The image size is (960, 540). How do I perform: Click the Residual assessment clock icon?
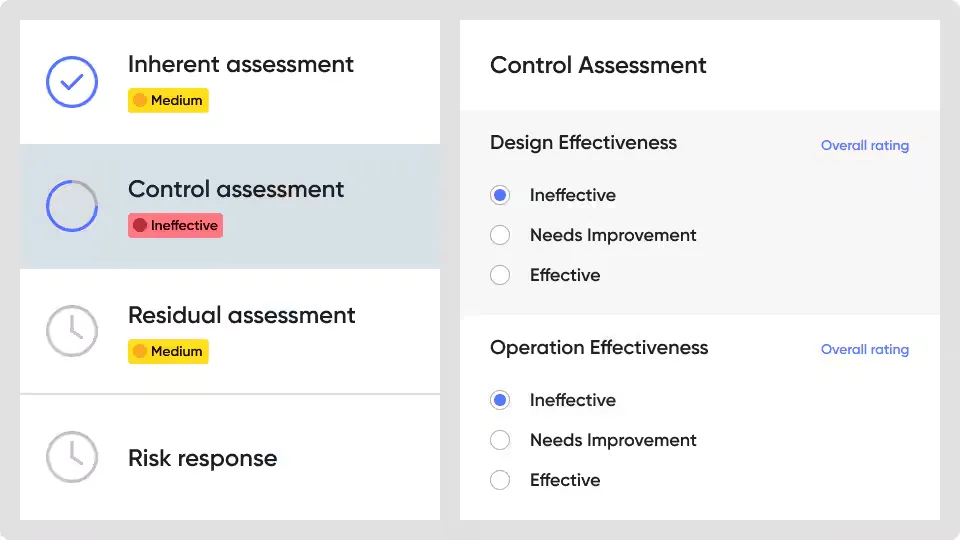(x=72, y=331)
